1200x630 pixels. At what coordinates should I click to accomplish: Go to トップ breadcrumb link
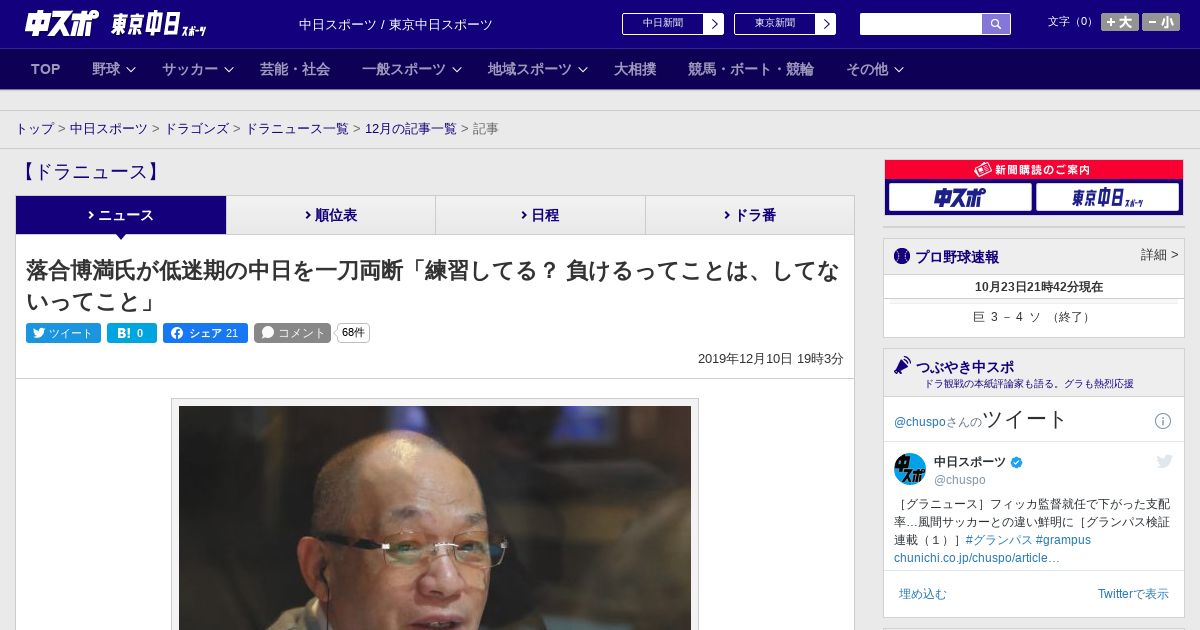click(34, 129)
